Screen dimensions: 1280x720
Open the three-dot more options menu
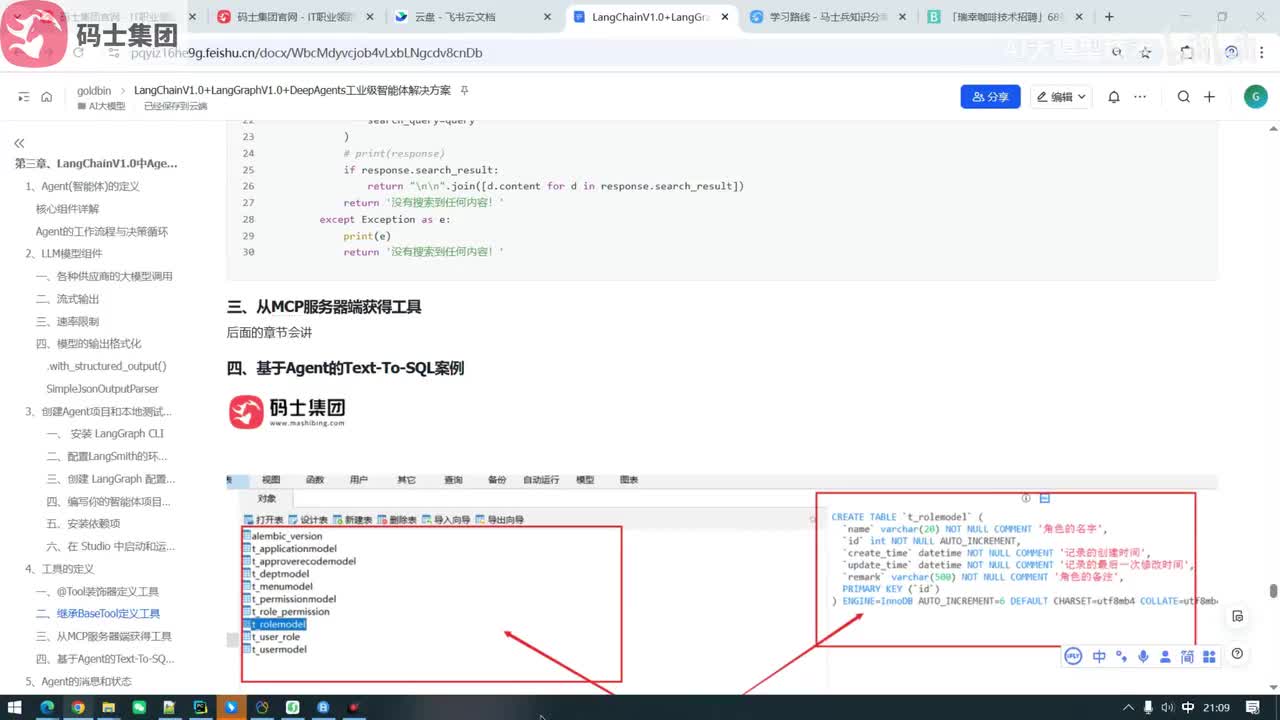click(1140, 97)
